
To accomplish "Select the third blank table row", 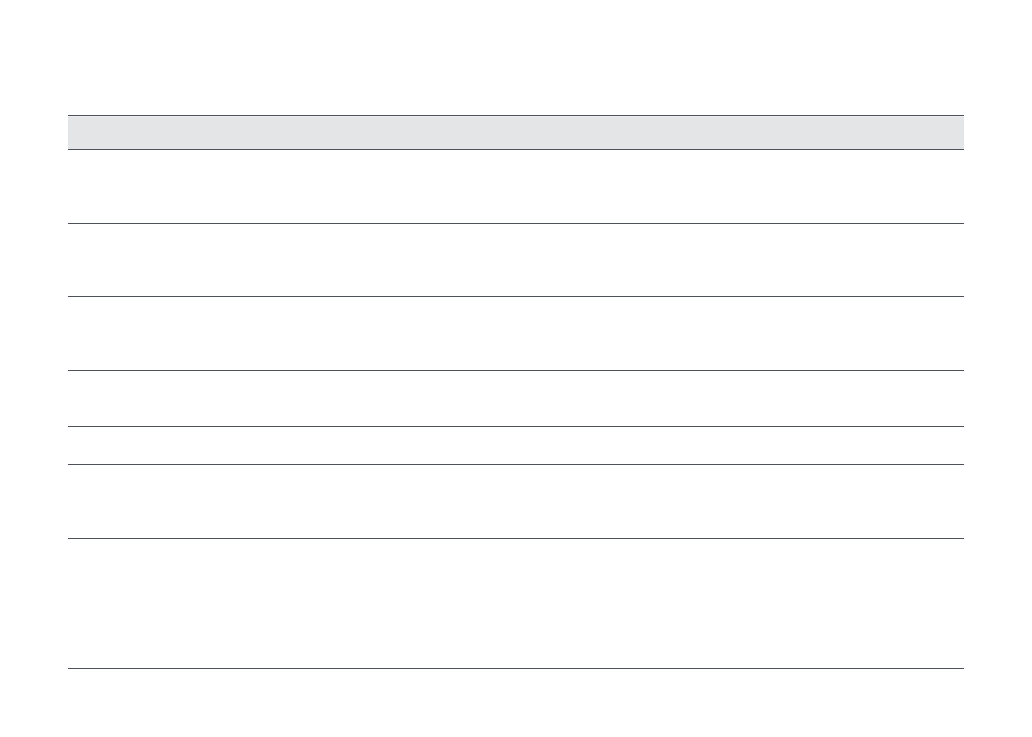I will [515, 333].
